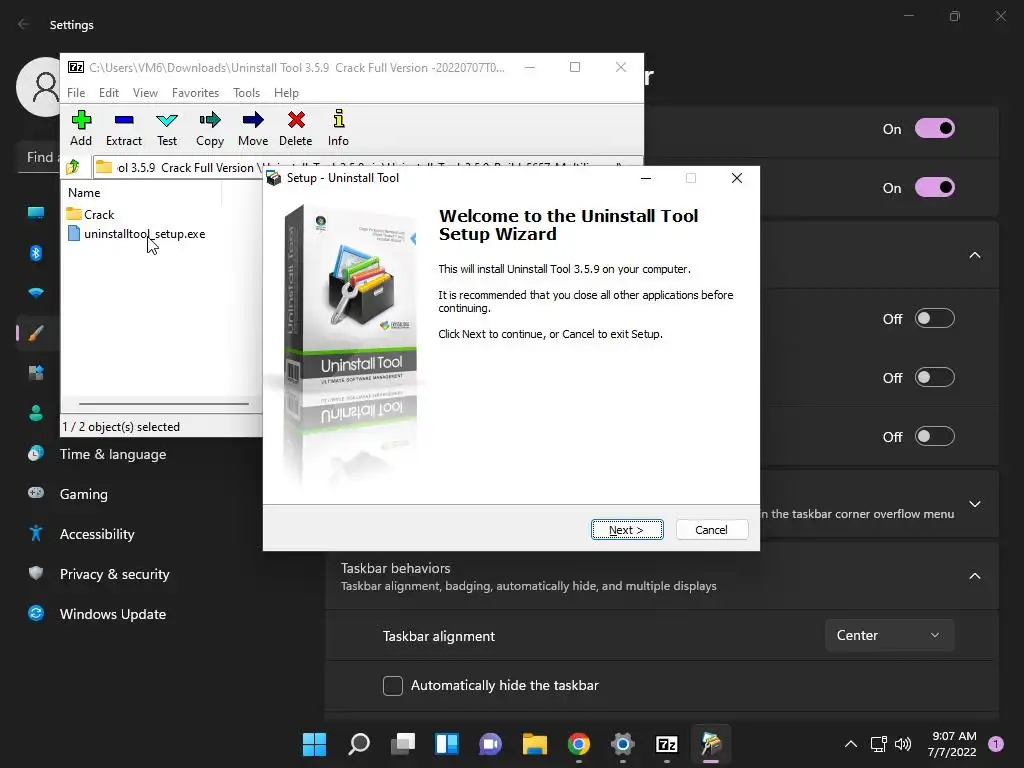Open the System icon in Settings sidebar
Image resolution: width=1024 pixels, height=768 pixels.
[36, 213]
